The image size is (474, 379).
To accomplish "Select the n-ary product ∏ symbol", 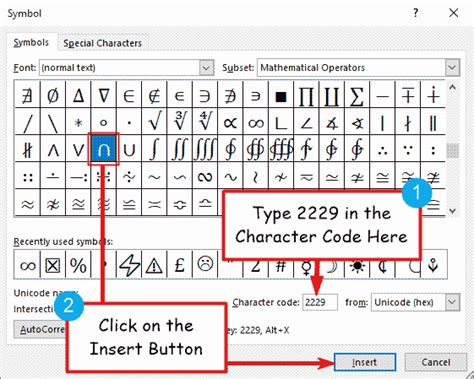I will [x=306, y=95].
